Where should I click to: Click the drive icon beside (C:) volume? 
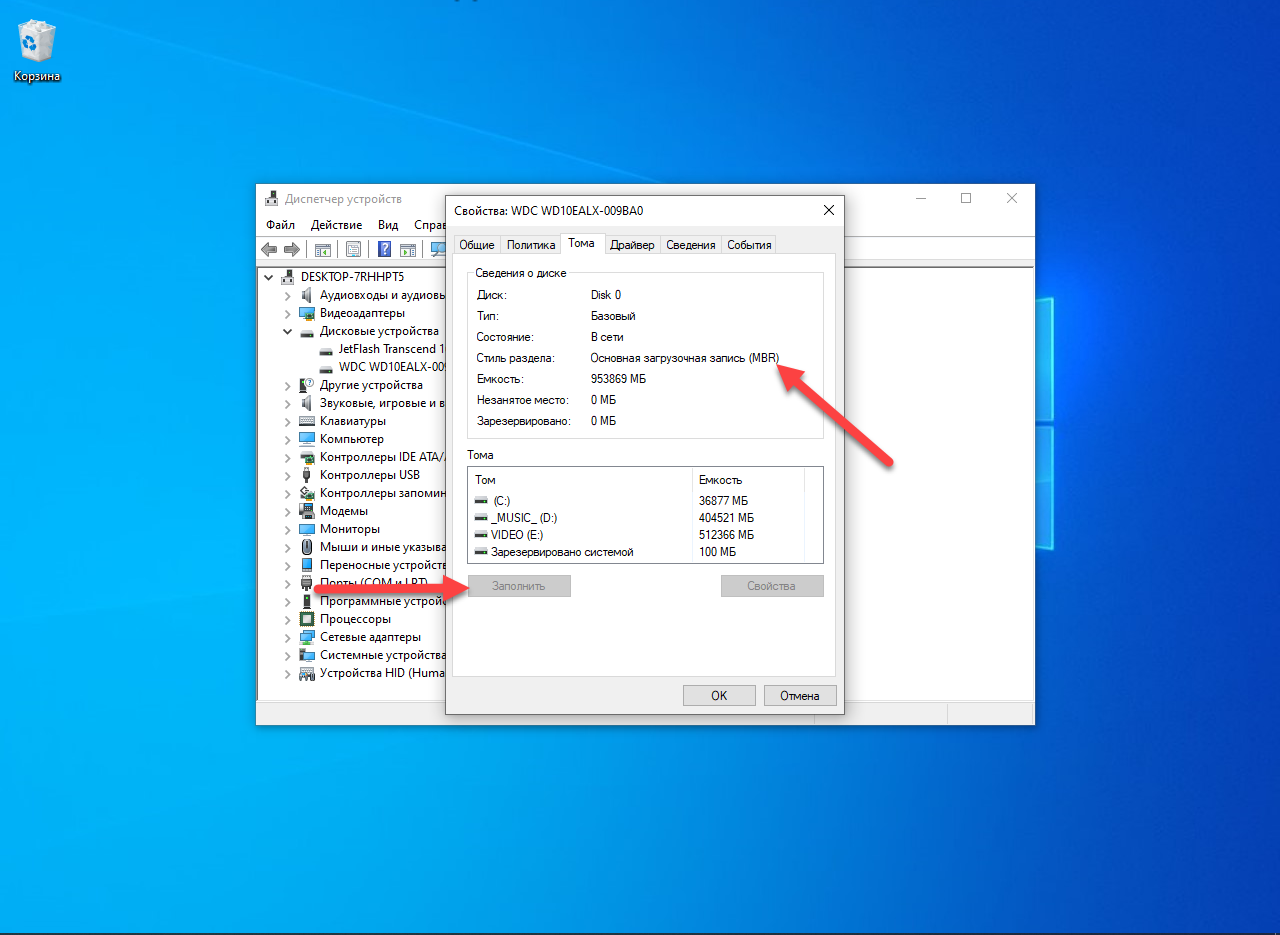tap(481, 500)
